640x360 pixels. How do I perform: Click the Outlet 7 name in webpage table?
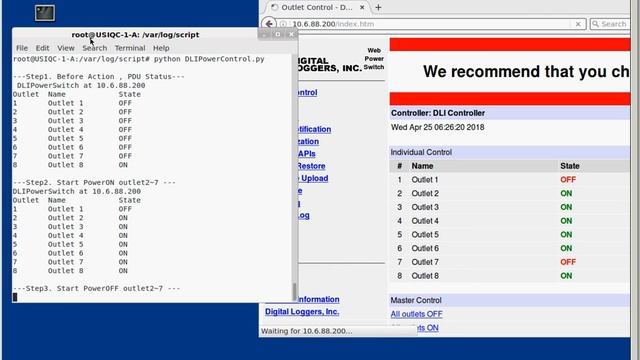click(425, 262)
